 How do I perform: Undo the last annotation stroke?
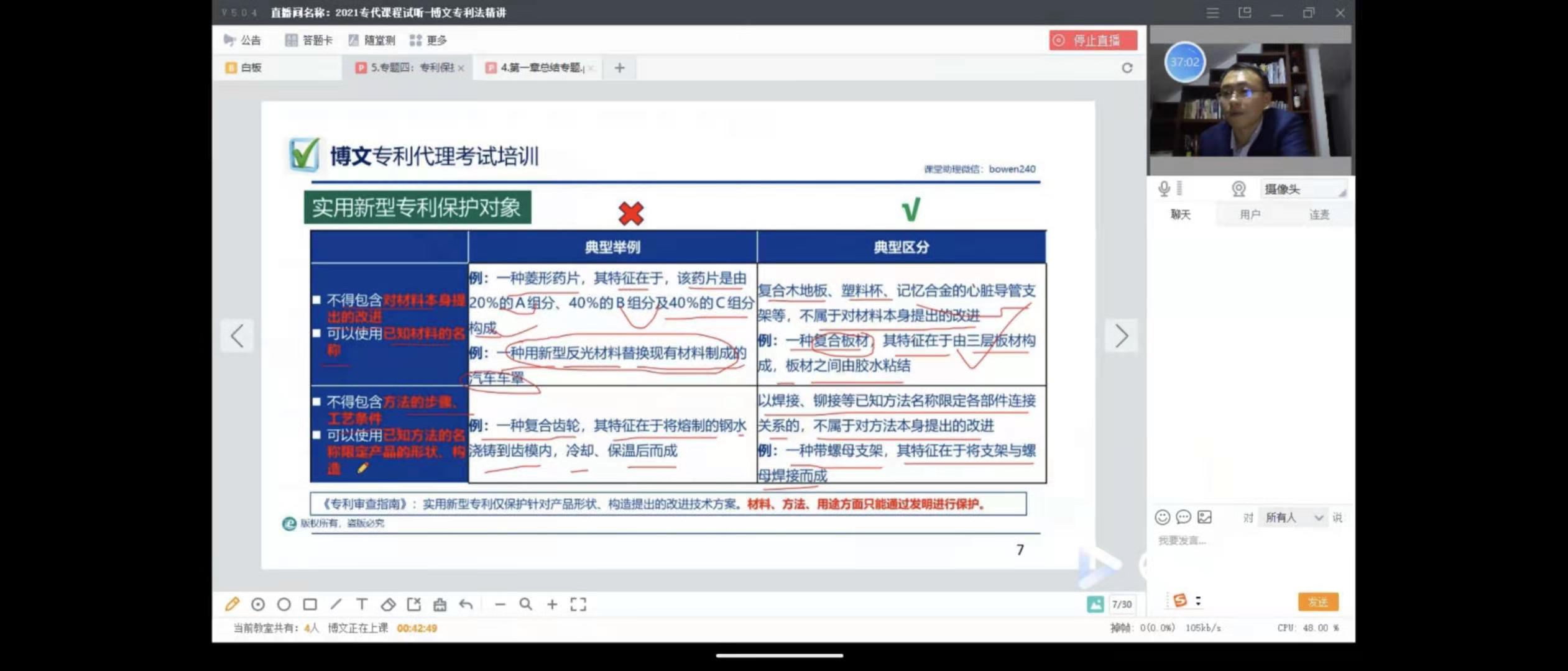point(466,604)
